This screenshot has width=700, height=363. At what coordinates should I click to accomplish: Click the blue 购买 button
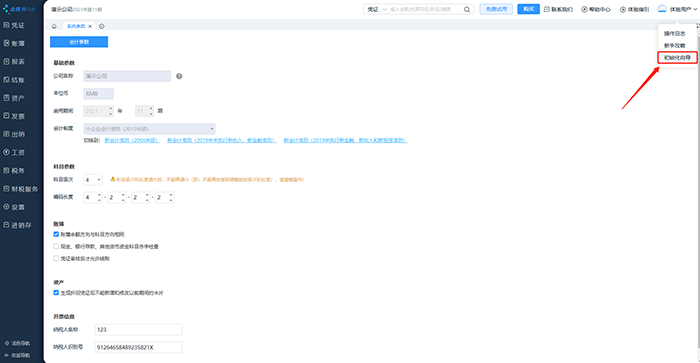pyautogui.click(x=529, y=9)
